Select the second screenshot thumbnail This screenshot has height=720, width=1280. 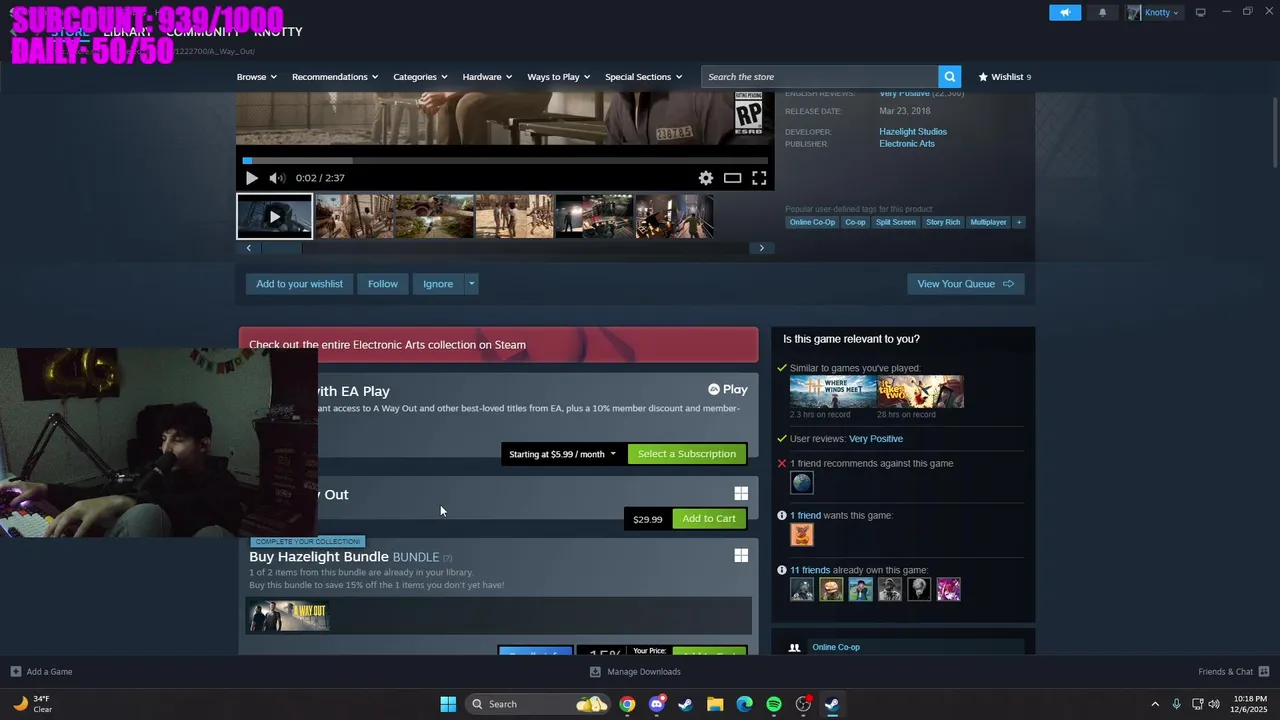click(434, 217)
